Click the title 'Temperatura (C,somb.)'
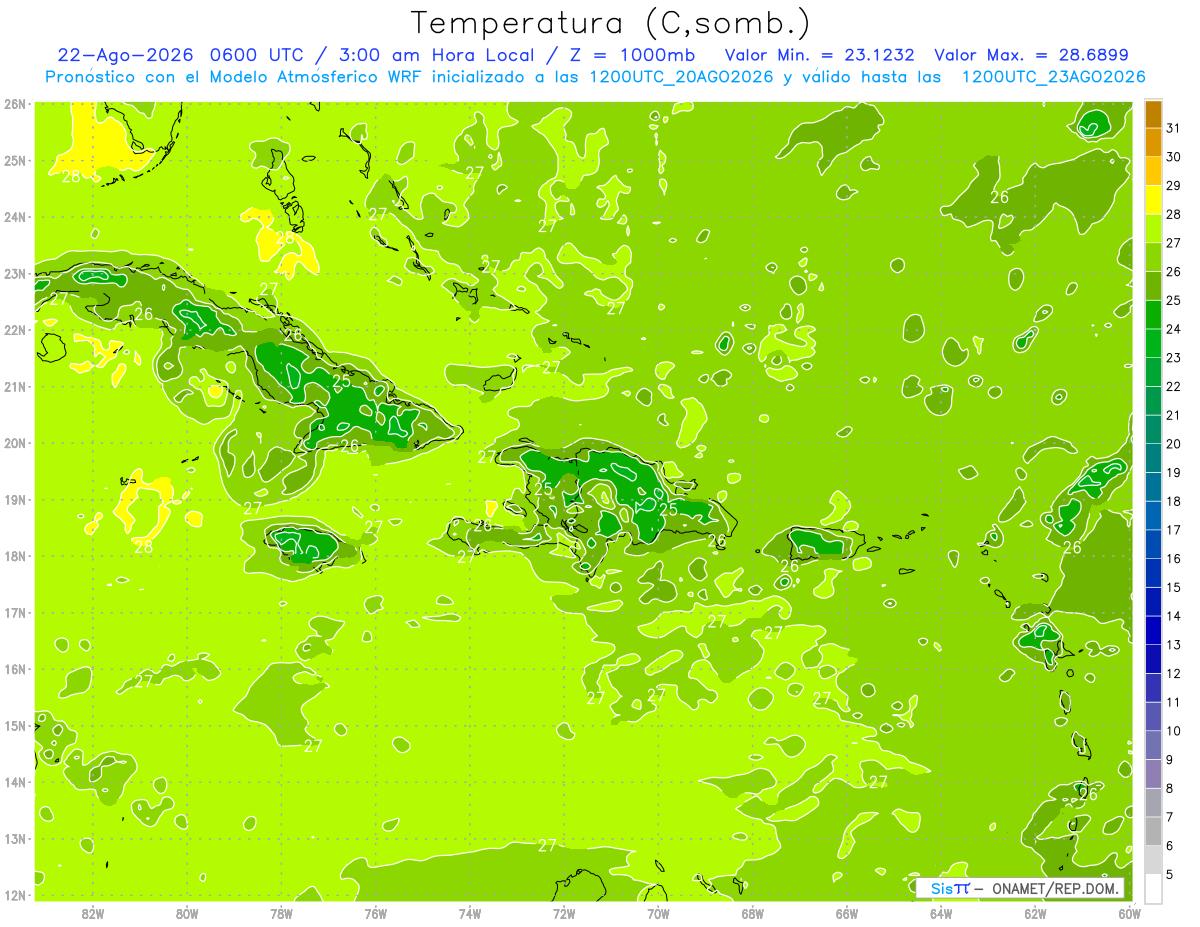1200x927 pixels. pyautogui.click(x=611, y=24)
